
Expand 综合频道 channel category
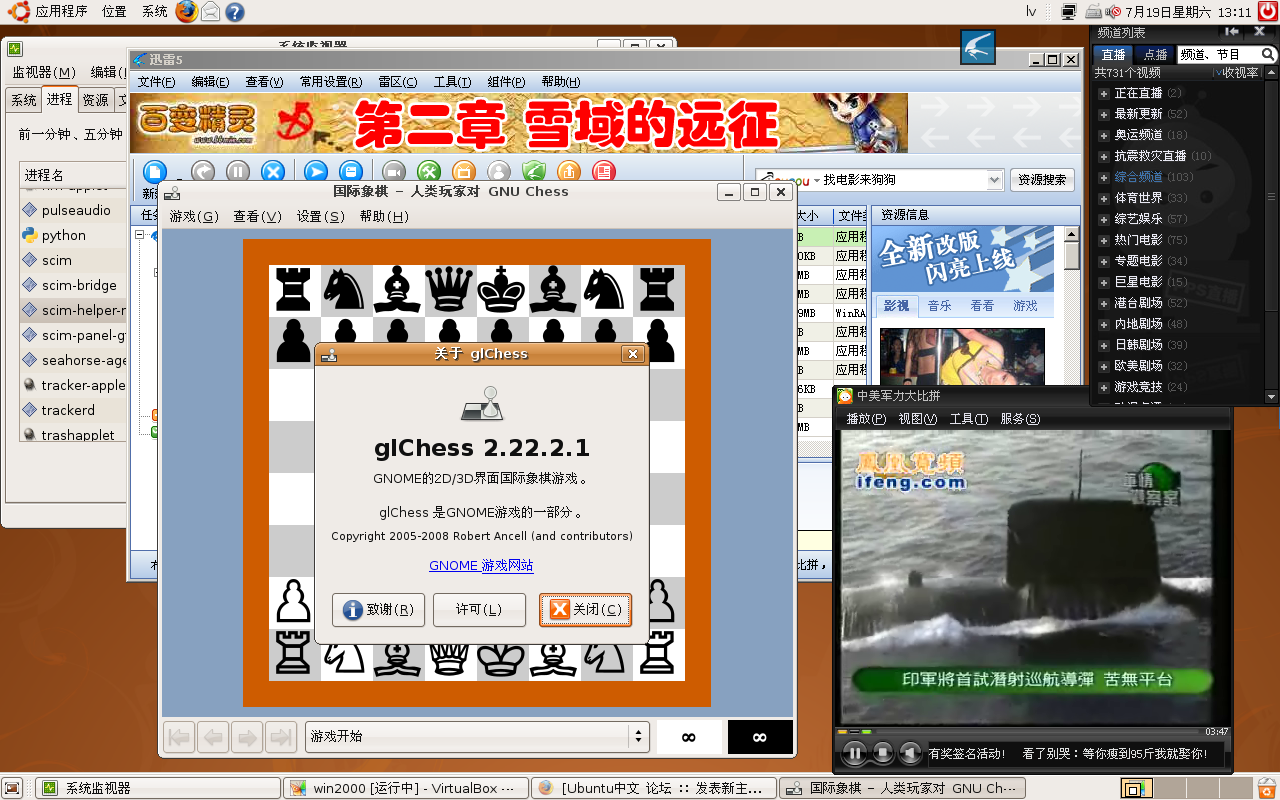pos(1104,177)
